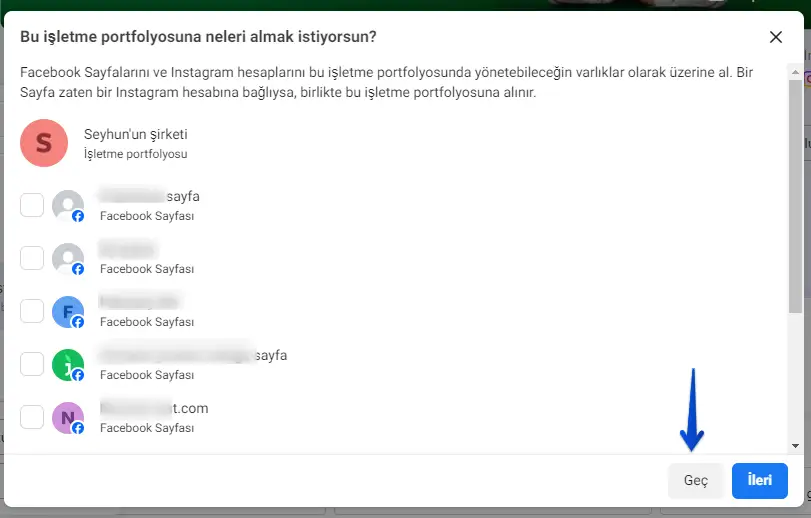The width and height of the screenshot is (811, 518).
Task: Click the scrollbar down arrow in the list
Action: coord(795,446)
